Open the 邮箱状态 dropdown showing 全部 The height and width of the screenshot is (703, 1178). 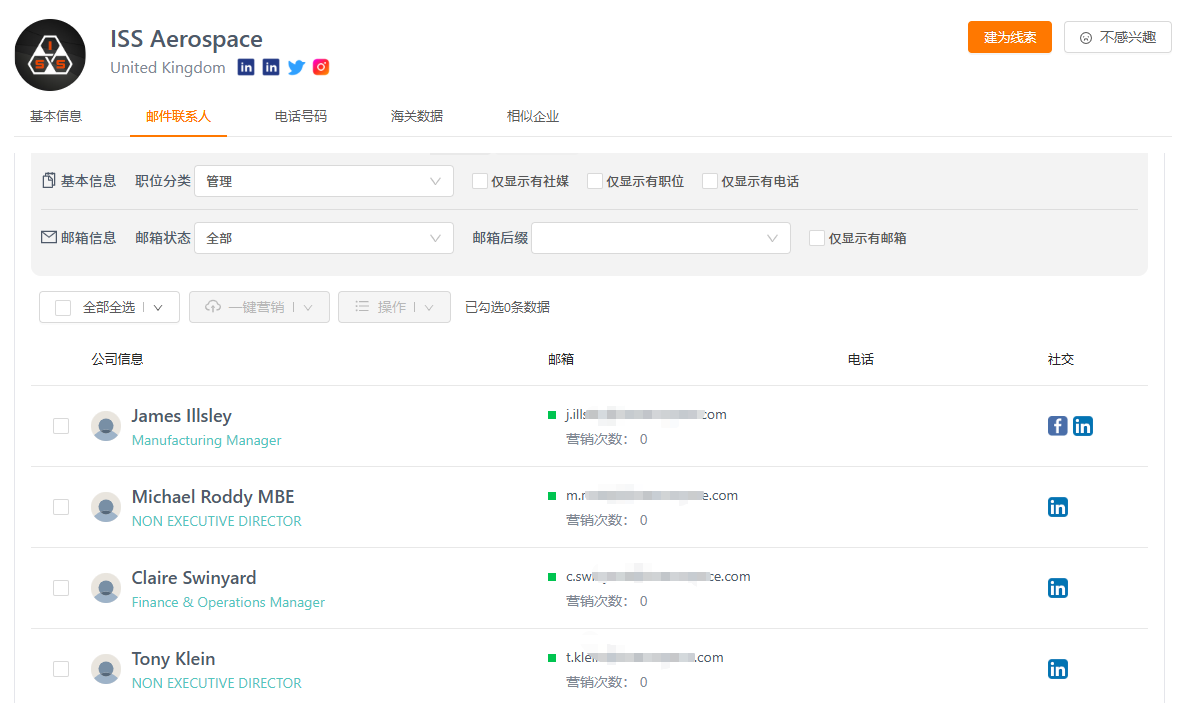pos(324,238)
